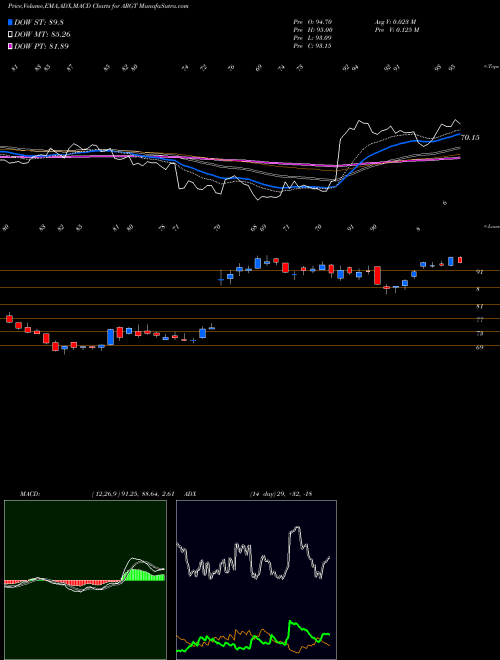Click the ADX panel label
500x660 pixels.
[191, 494]
